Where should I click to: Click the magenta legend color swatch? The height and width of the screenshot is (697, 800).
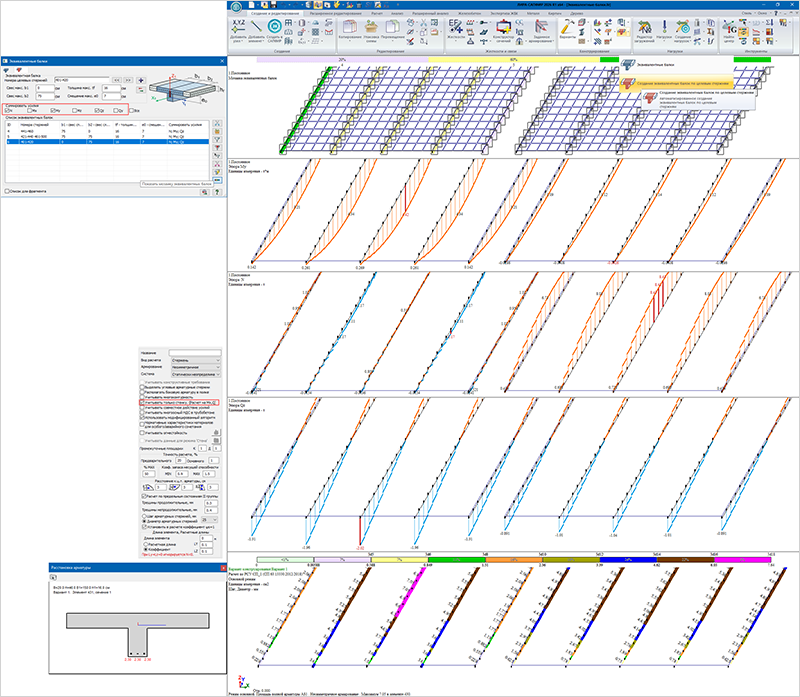742,560
